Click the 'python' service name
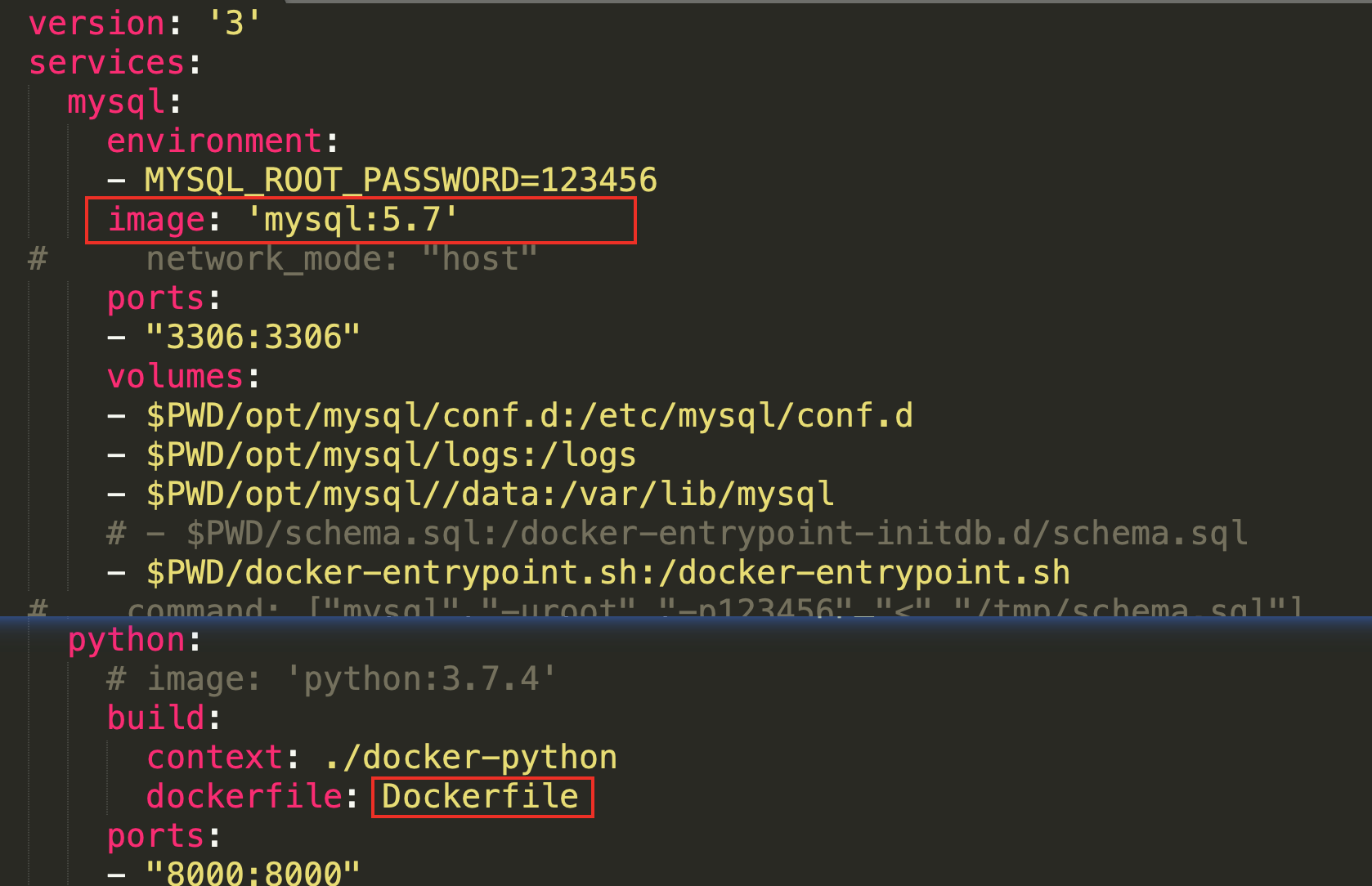 [x=127, y=641]
